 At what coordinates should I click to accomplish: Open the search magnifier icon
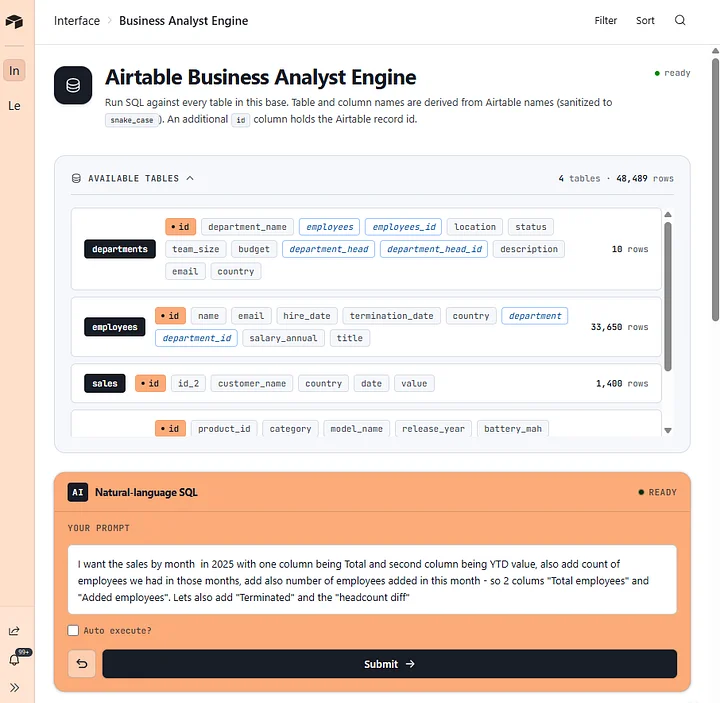point(680,20)
